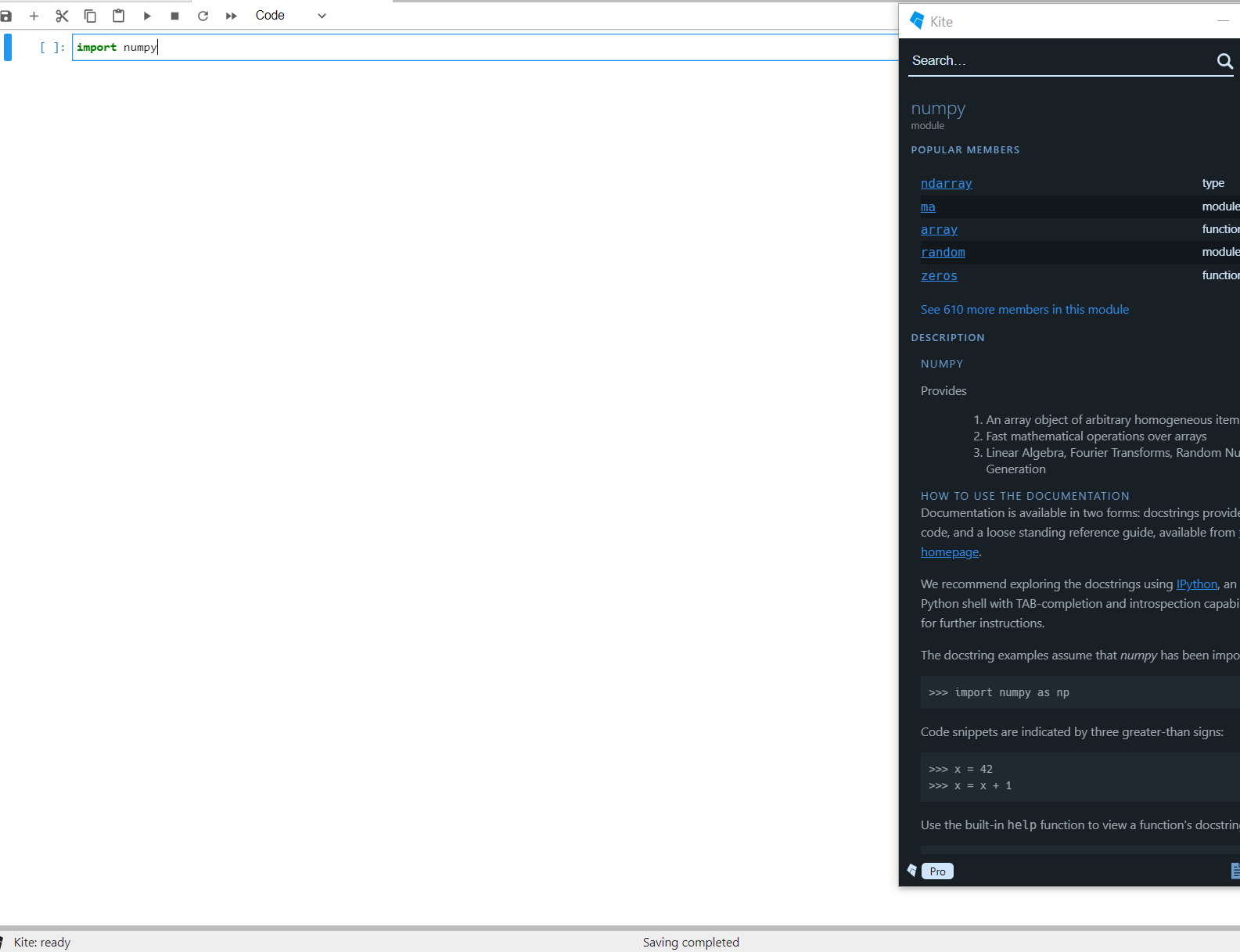This screenshot has width=1240, height=952.
Task: Click the small Kite icon beside Pro
Action: (911, 870)
